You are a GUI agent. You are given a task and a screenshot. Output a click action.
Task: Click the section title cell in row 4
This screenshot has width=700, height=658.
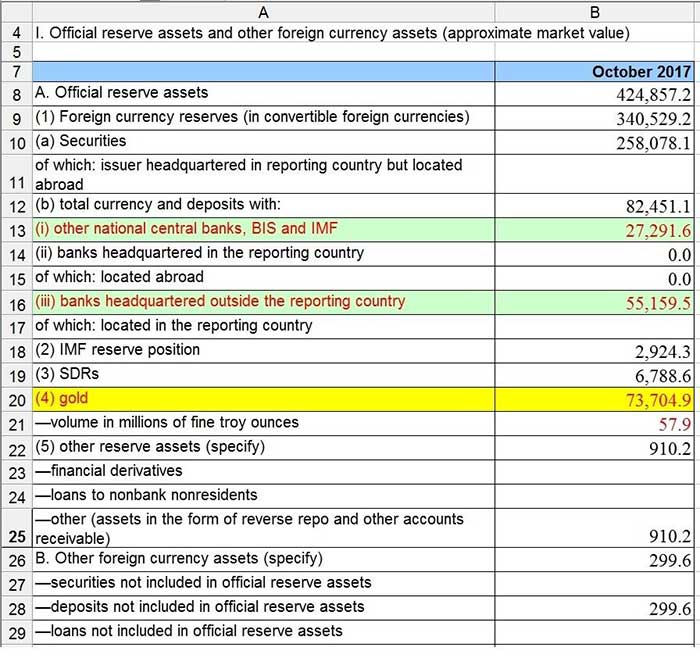click(330, 33)
